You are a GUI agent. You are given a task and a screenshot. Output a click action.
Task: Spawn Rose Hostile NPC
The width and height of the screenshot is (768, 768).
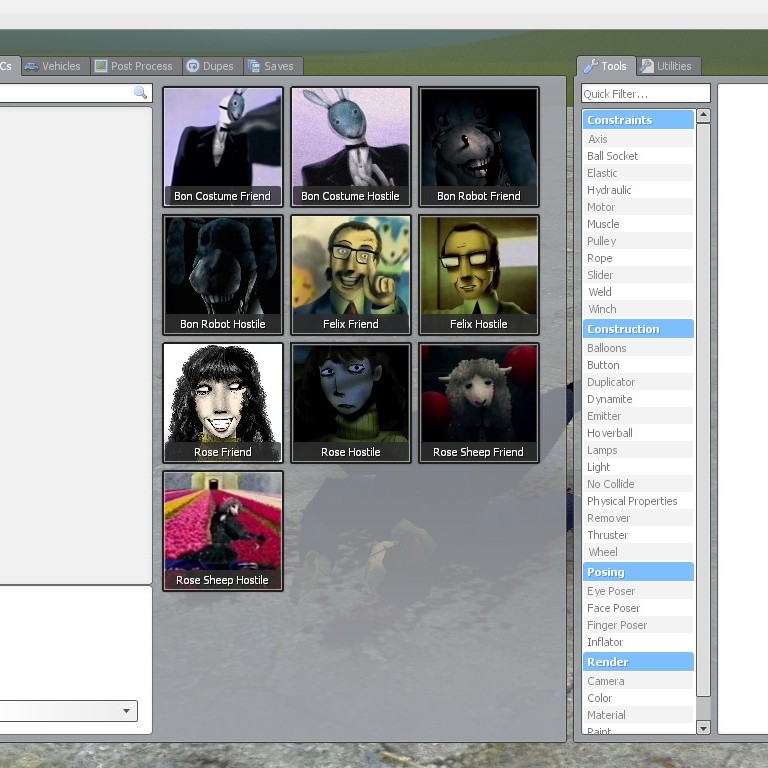pyautogui.click(x=351, y=403)
